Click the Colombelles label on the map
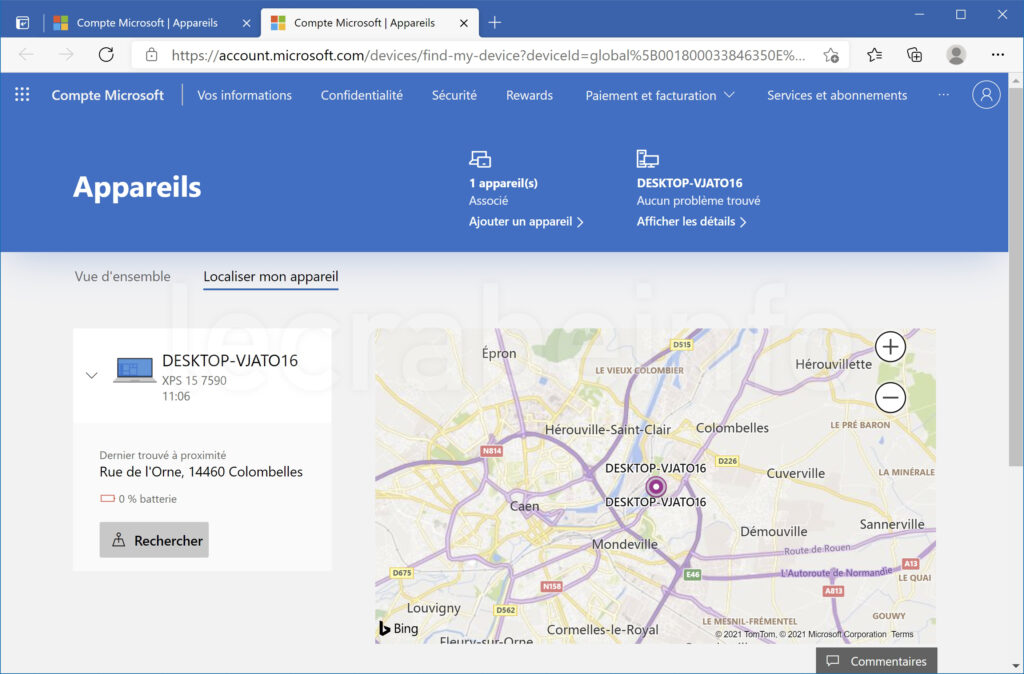 tap(732, 428)
